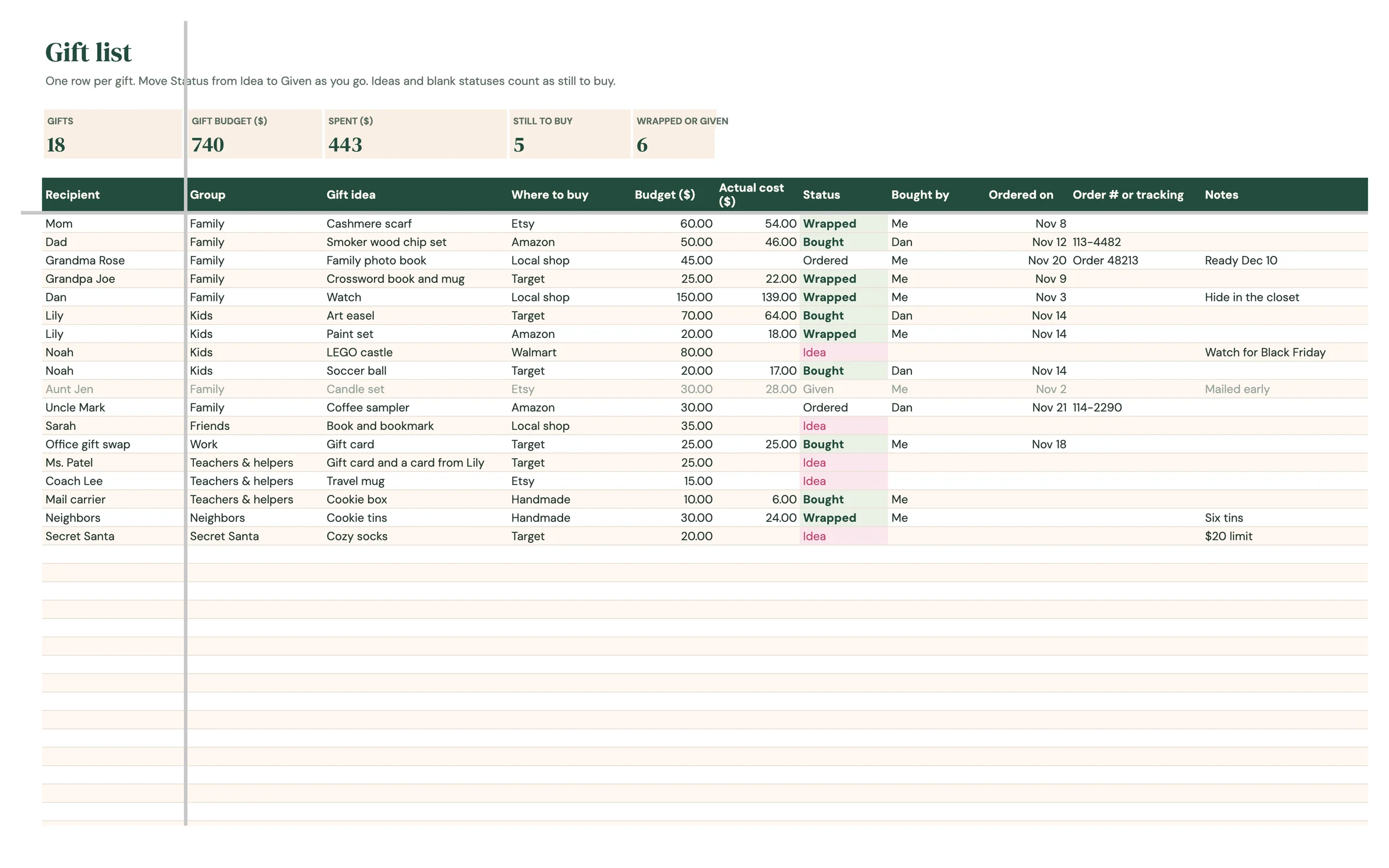The image size is (1389, 868).
Task: Click the 114-2290 tracking cell
Action: click(1097, 407)
